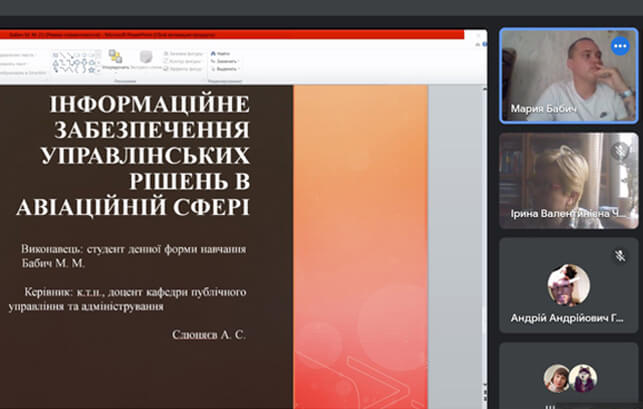Image resolution: width=643 pixels, height=409 pixels.
Task: Click muted microphone icon on Андрій Андрійович tile
Action: (x=620, y=255)
